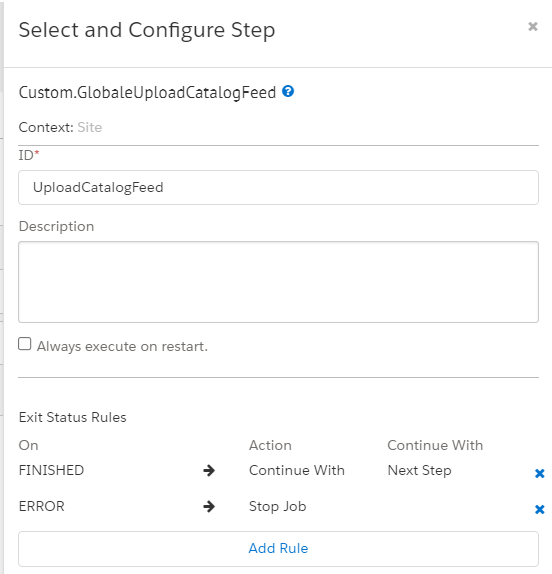552x574 pixels.
Task: Select the ERROR status in rules list
Action: [x=41, y=507]
